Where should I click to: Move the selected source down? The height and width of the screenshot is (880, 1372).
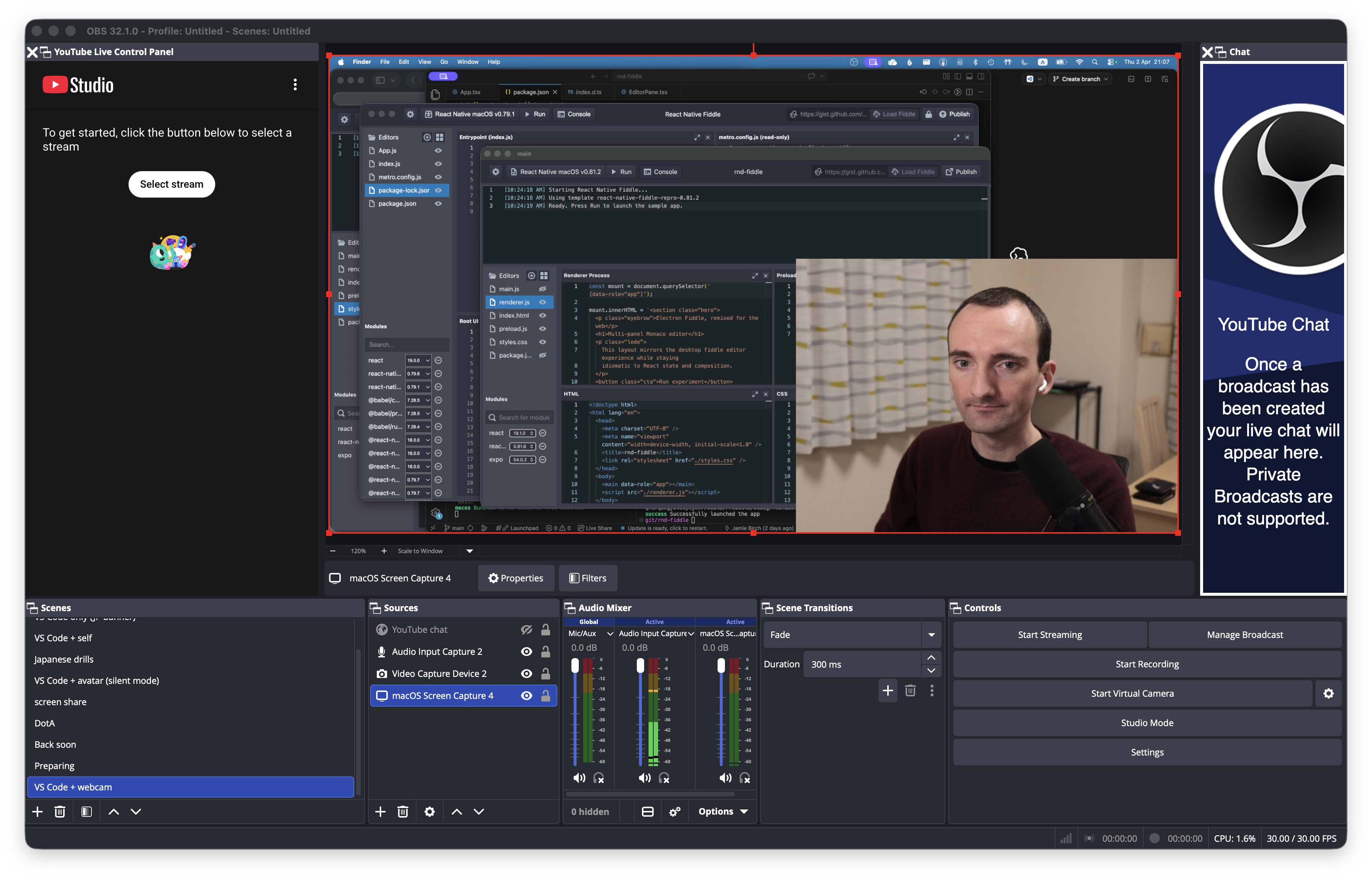[479, 811]
